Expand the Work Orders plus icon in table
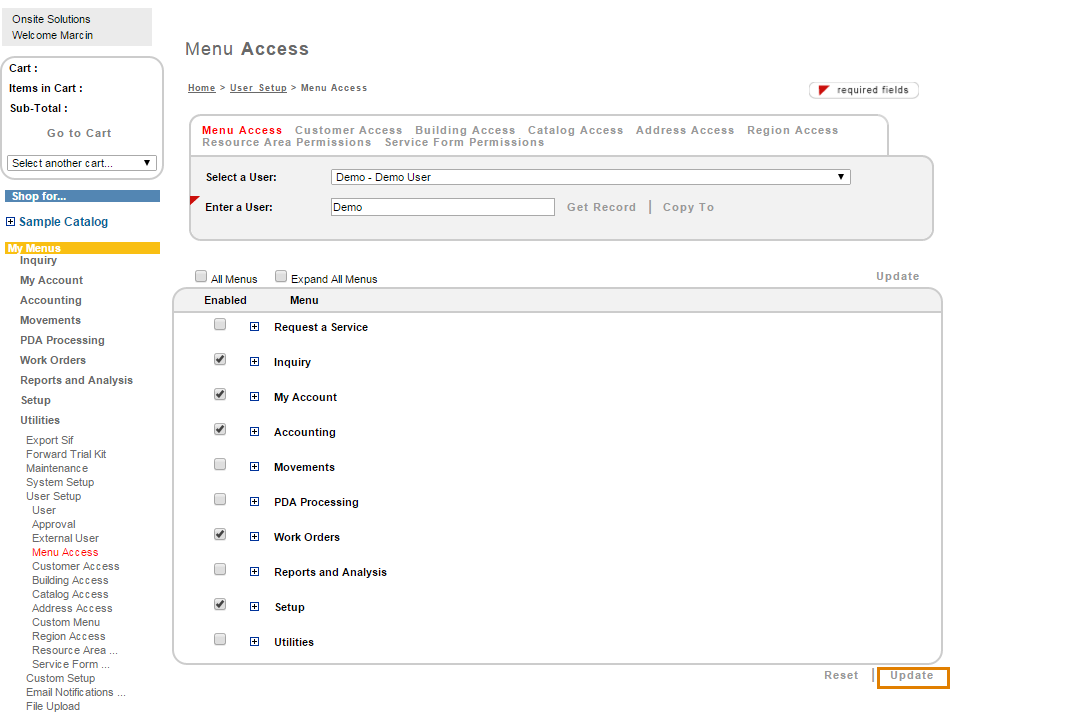The width and height of the screenshot is (1070, 718). click(254, 537)
